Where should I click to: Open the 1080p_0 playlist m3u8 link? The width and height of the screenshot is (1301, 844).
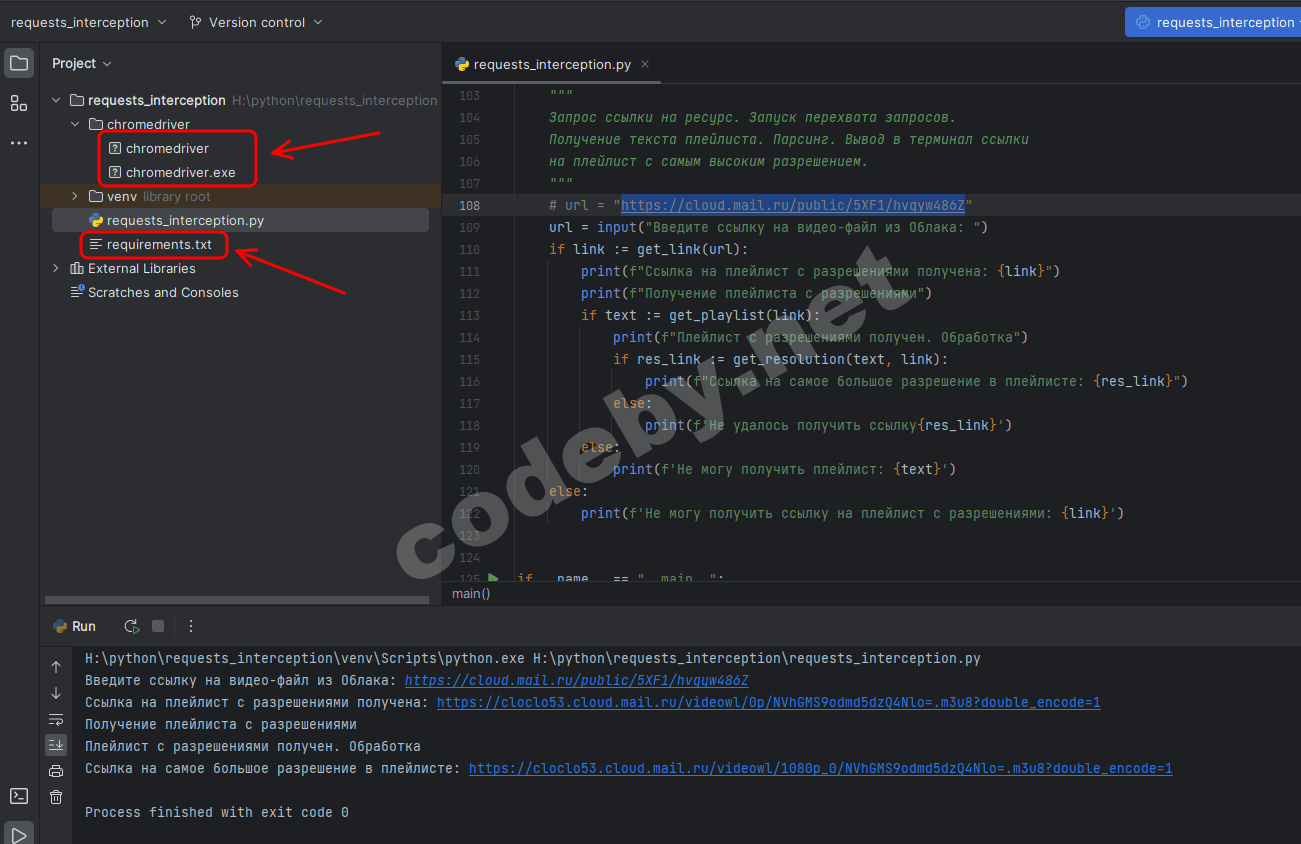pyautogui.click(x=820, y=768)
